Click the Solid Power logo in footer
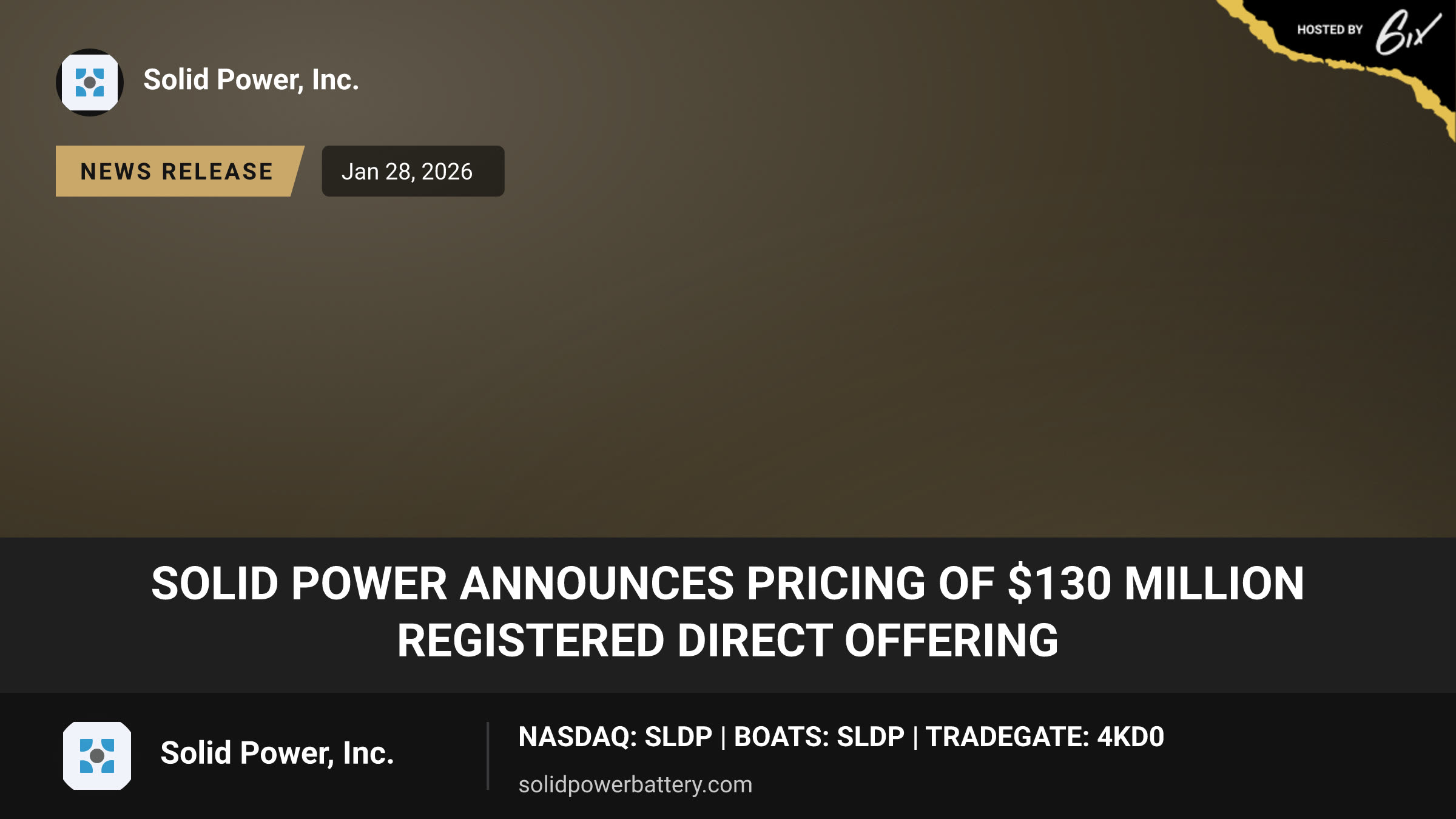Image resolution: width=1456 pixels, height=819 pixels. (x=97, y=756)
